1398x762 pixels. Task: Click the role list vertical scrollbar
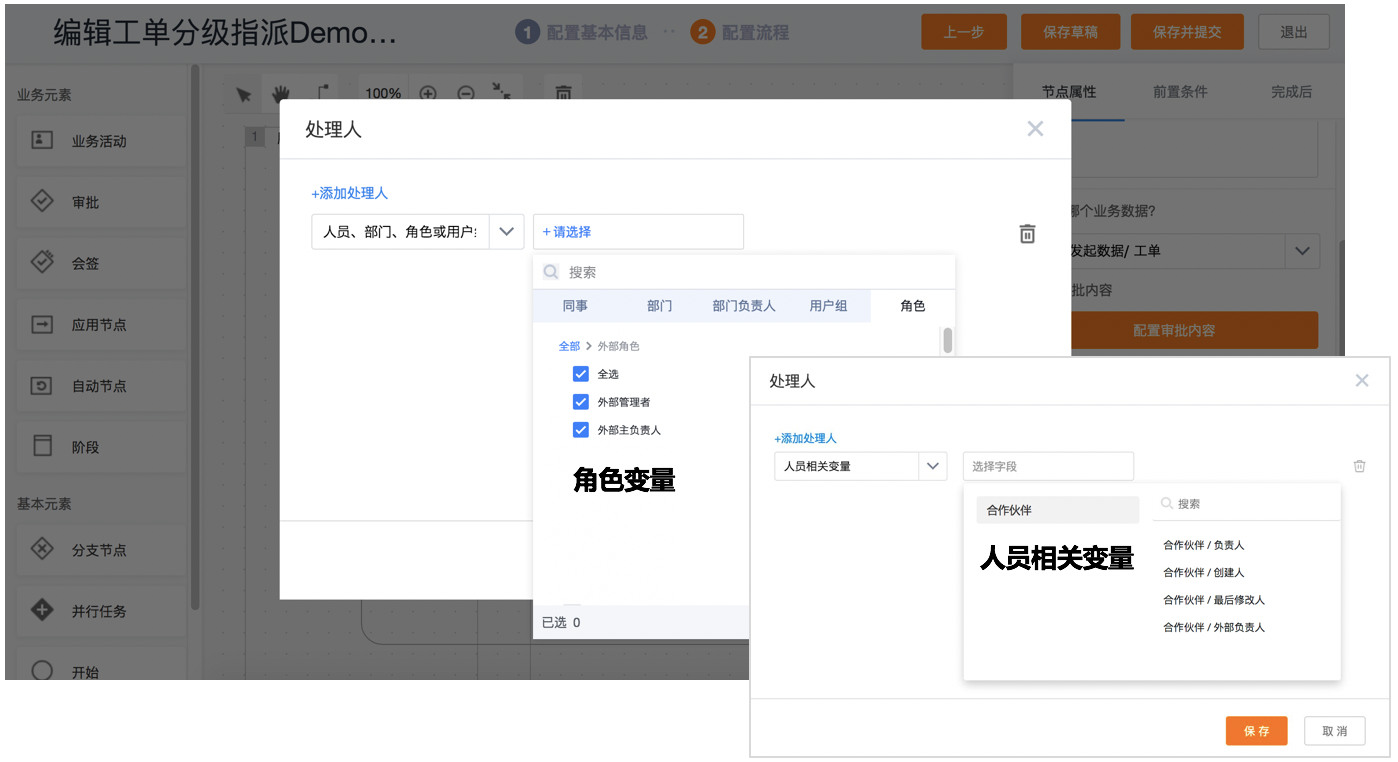947,340
